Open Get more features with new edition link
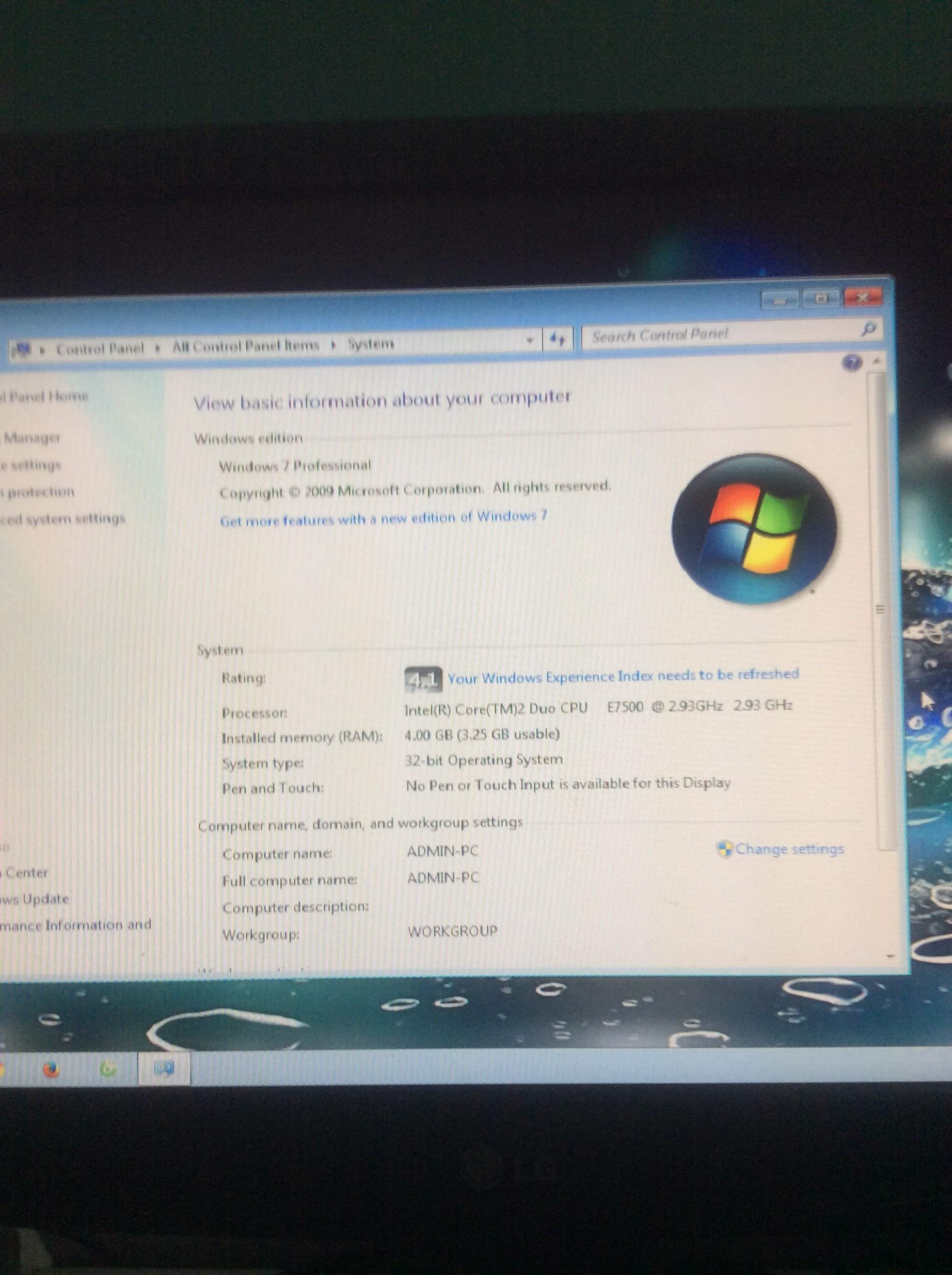 point(383,518)
